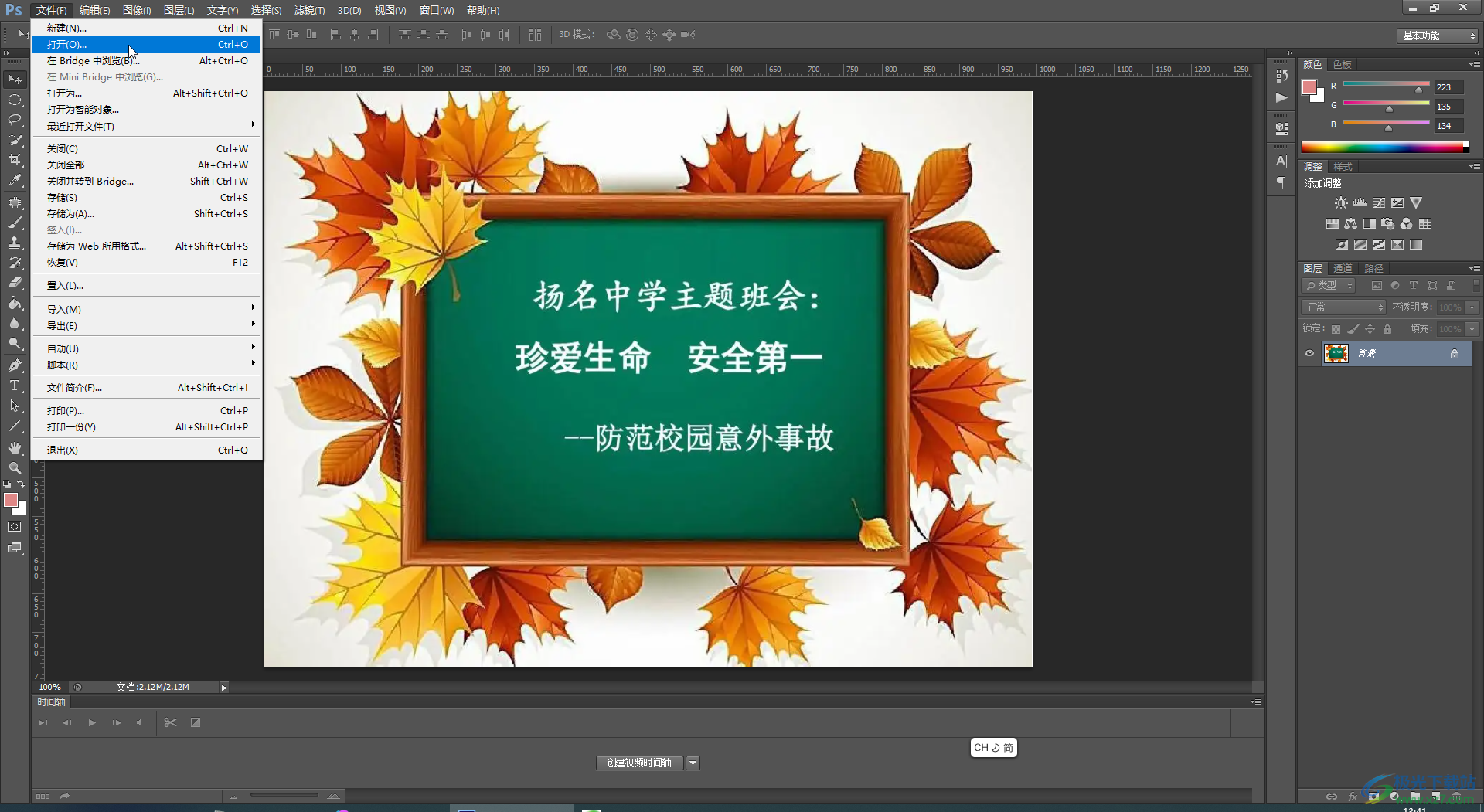Switch to the 样式 tab
Image resolution: width=1484 pixels, height=812 pixels.
pos(1343,166)
